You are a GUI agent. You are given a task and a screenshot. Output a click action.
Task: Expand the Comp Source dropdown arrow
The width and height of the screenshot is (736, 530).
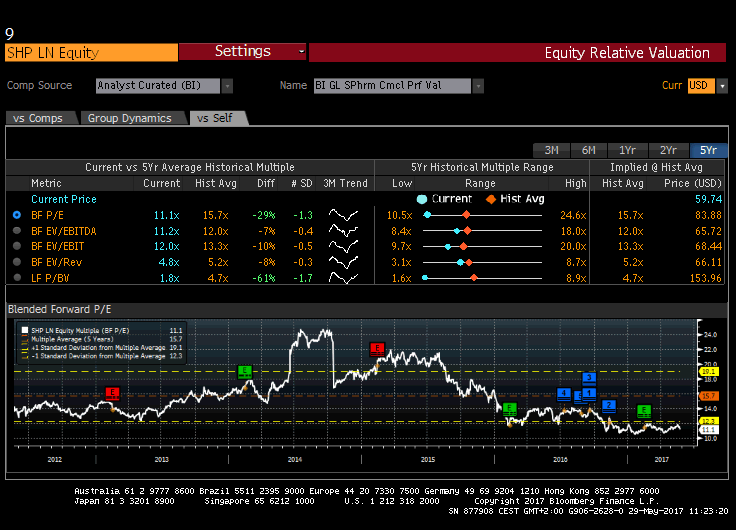(227, 86)
